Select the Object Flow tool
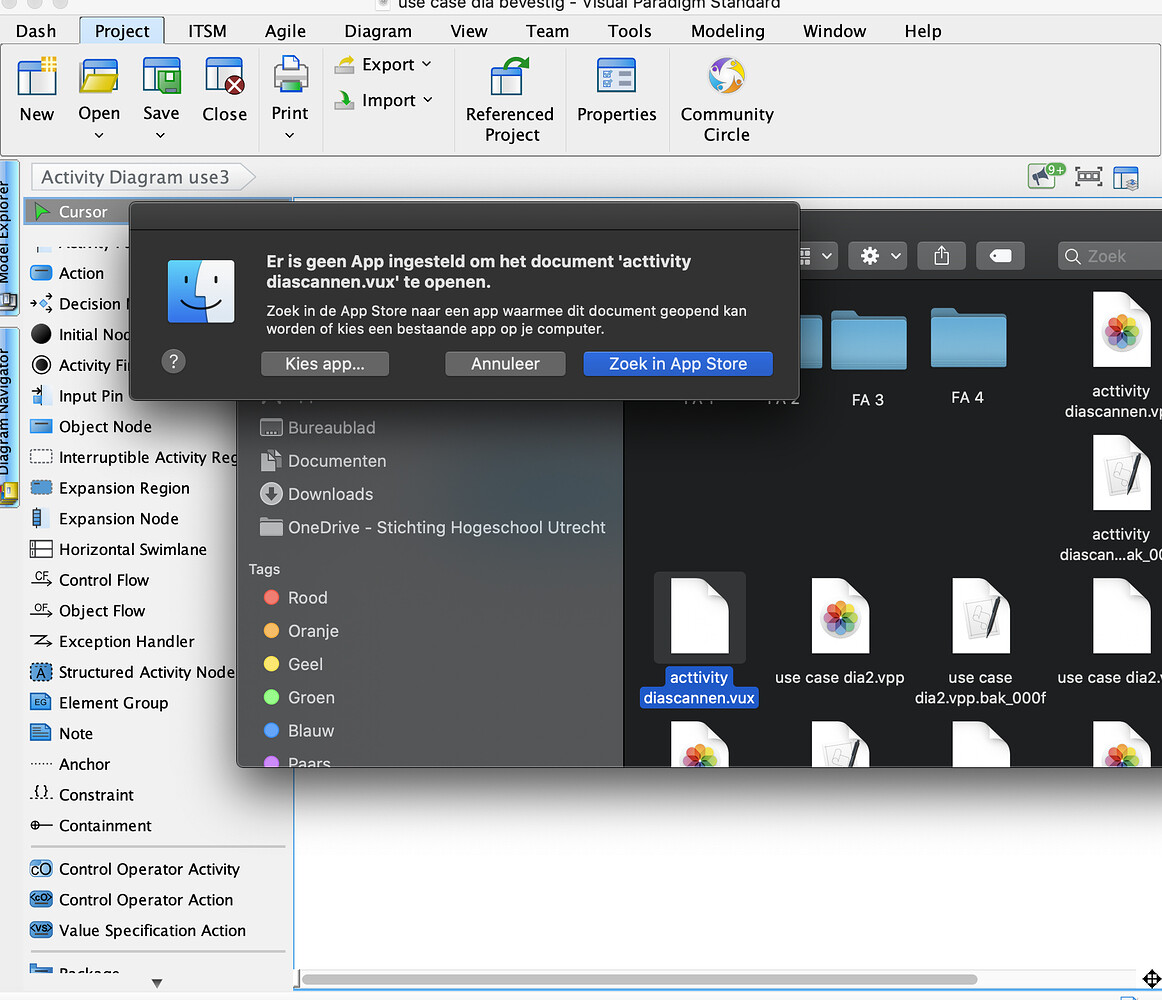The width and height of the screenshot is (1162, 1000). pyautogui.click(x=87, y=610)
